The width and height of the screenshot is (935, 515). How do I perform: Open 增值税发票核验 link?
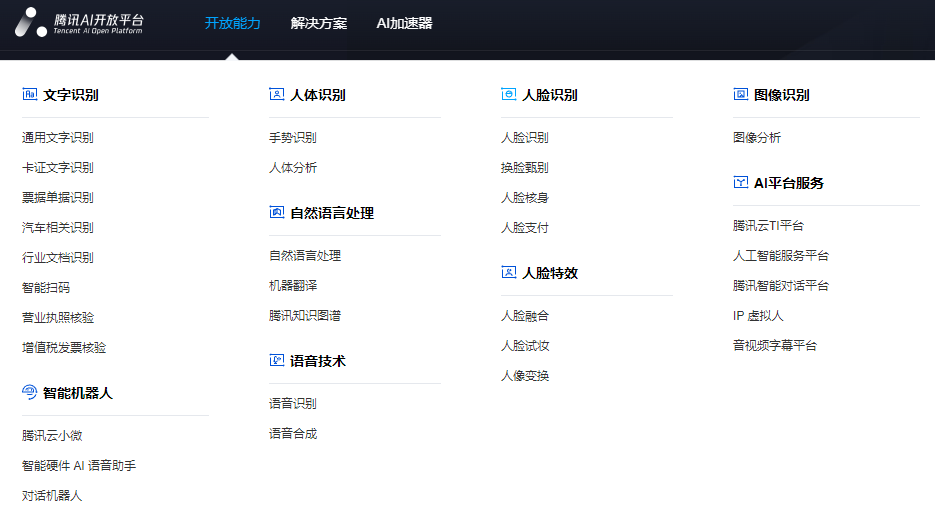pyautogui.click(x=64, y=348)
